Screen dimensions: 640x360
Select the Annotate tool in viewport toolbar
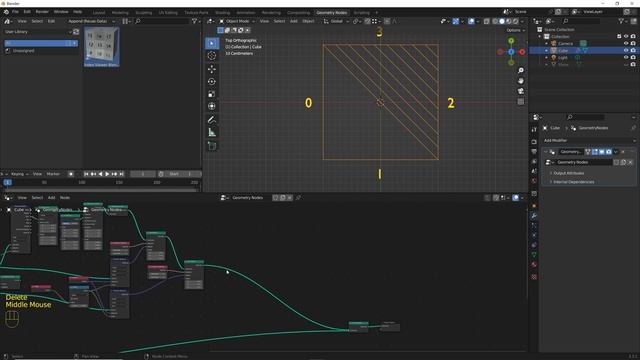(211, 120)
